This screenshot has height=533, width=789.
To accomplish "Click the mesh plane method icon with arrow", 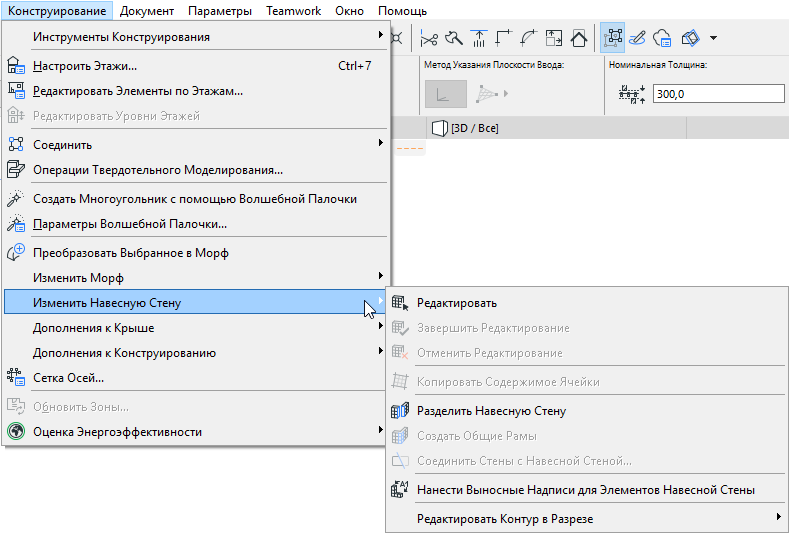I will 492,94.
